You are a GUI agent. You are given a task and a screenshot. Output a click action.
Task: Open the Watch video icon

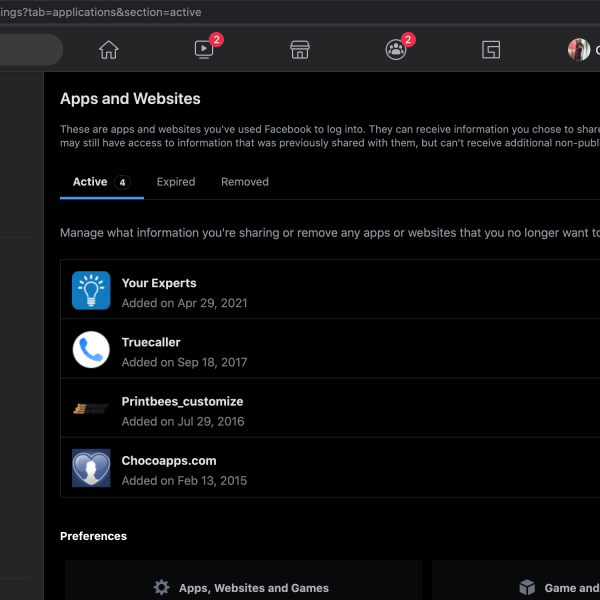pos(204,50)
